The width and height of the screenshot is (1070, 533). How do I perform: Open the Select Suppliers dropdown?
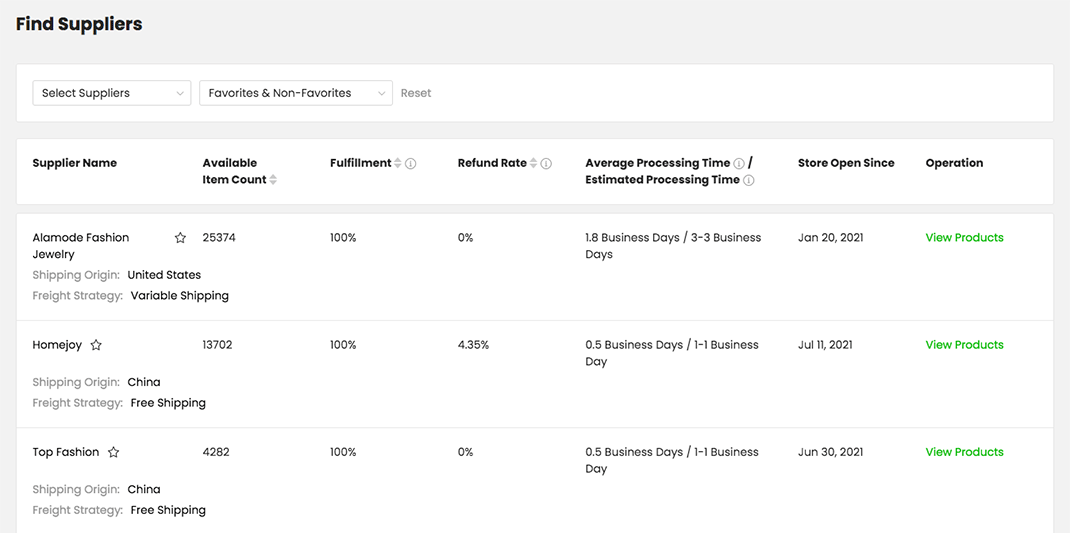tap(112, 93)
